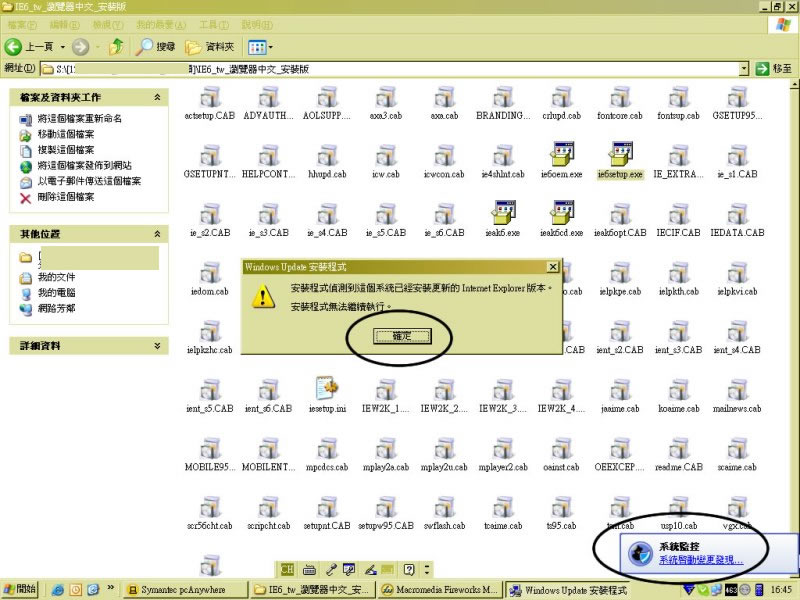Click 將這個檔案重新命名 link

(x=80, y=118)
